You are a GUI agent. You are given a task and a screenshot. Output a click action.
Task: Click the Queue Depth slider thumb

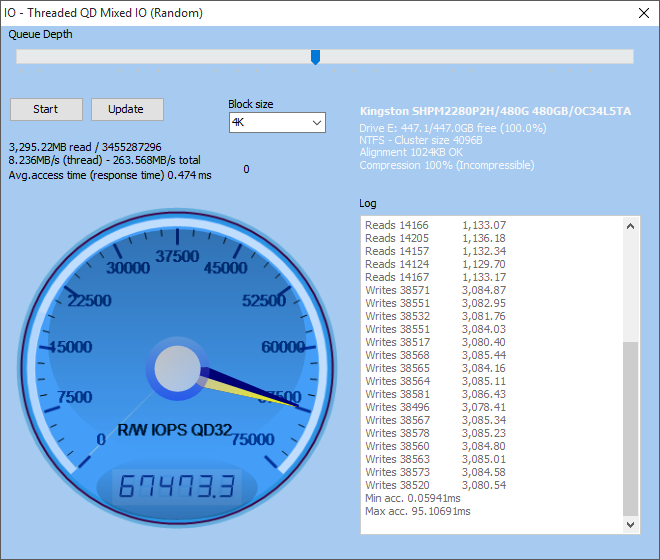click(315, 57)
